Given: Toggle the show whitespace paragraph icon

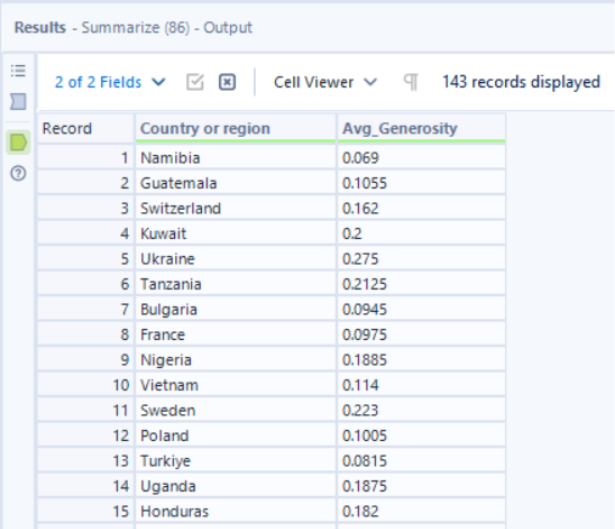Looking at the screenshot, I should click(411, 82).
